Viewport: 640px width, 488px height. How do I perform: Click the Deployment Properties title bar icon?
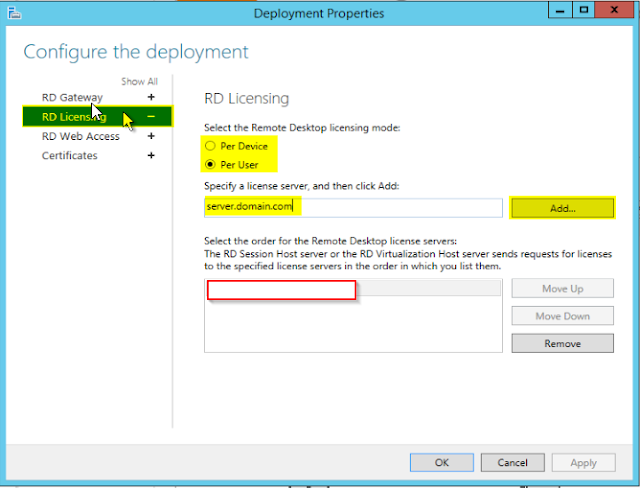click(x=14, y=13)
